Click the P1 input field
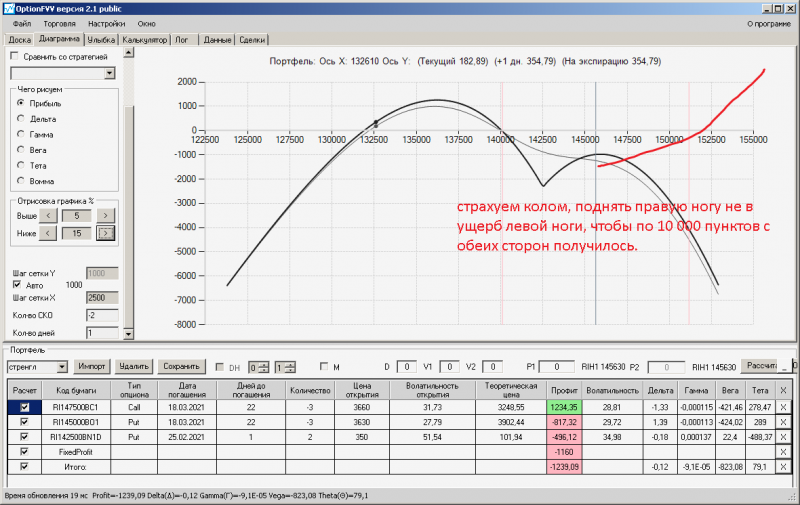 (557, 367)
